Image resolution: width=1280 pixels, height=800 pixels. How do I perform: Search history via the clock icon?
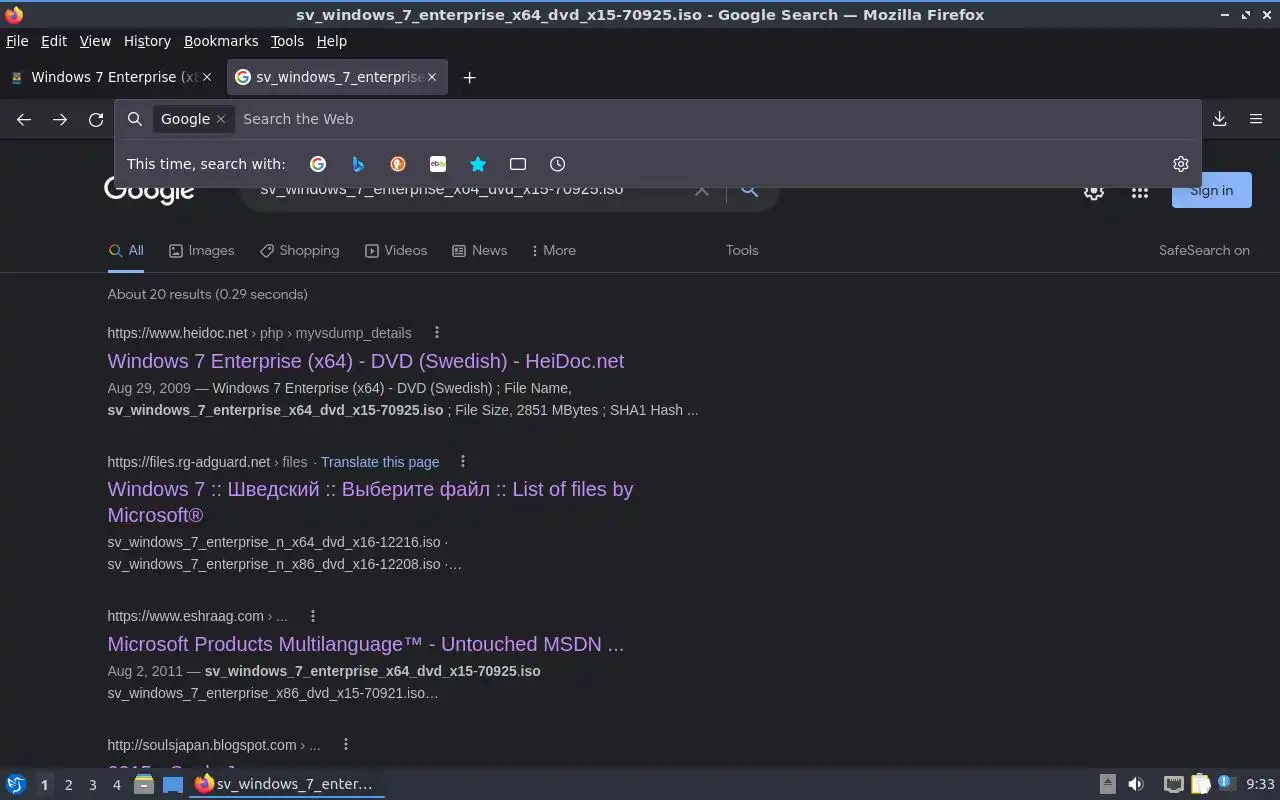click(558, 164)
